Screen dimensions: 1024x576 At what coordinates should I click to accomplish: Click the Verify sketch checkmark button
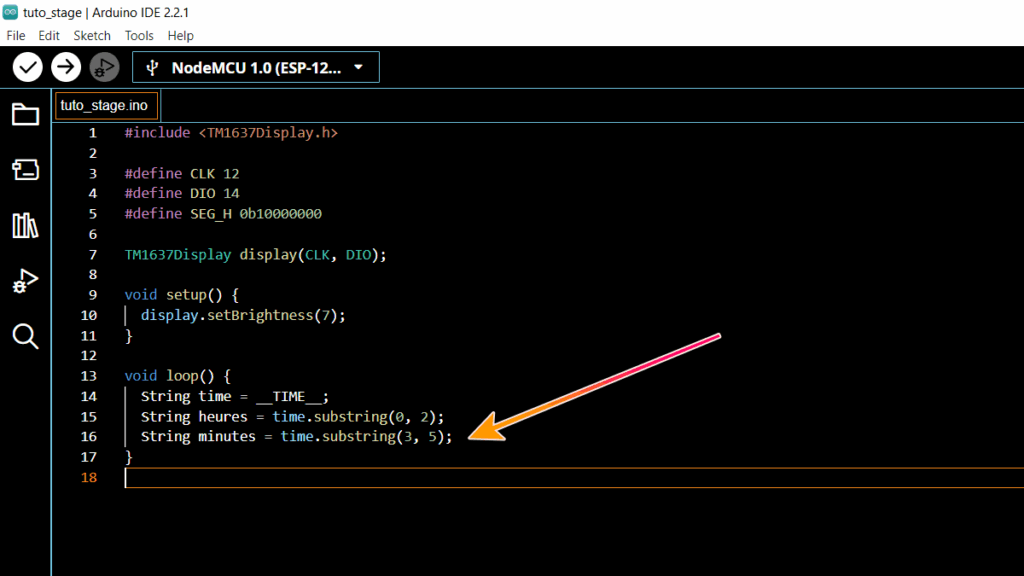point(27,67)
